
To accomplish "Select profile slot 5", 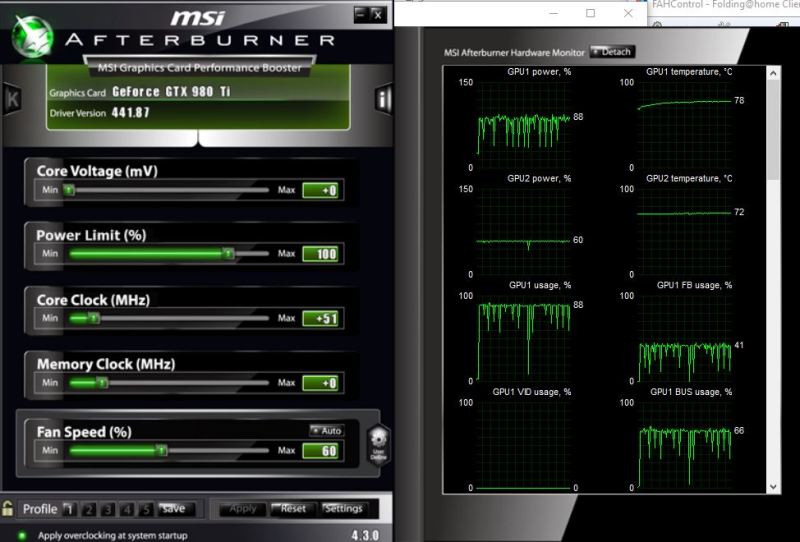I will coord(146,508).
